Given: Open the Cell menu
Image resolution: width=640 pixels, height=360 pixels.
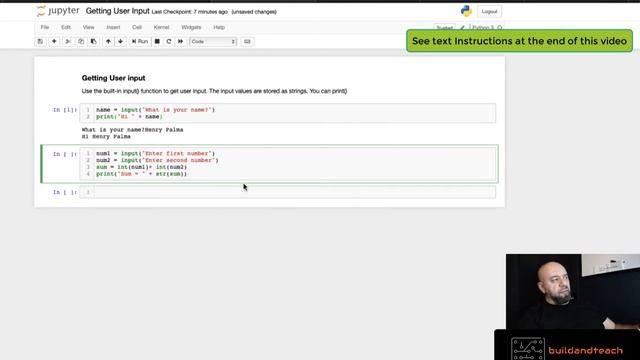Looking at the screenshot, I should pos(137,27).
